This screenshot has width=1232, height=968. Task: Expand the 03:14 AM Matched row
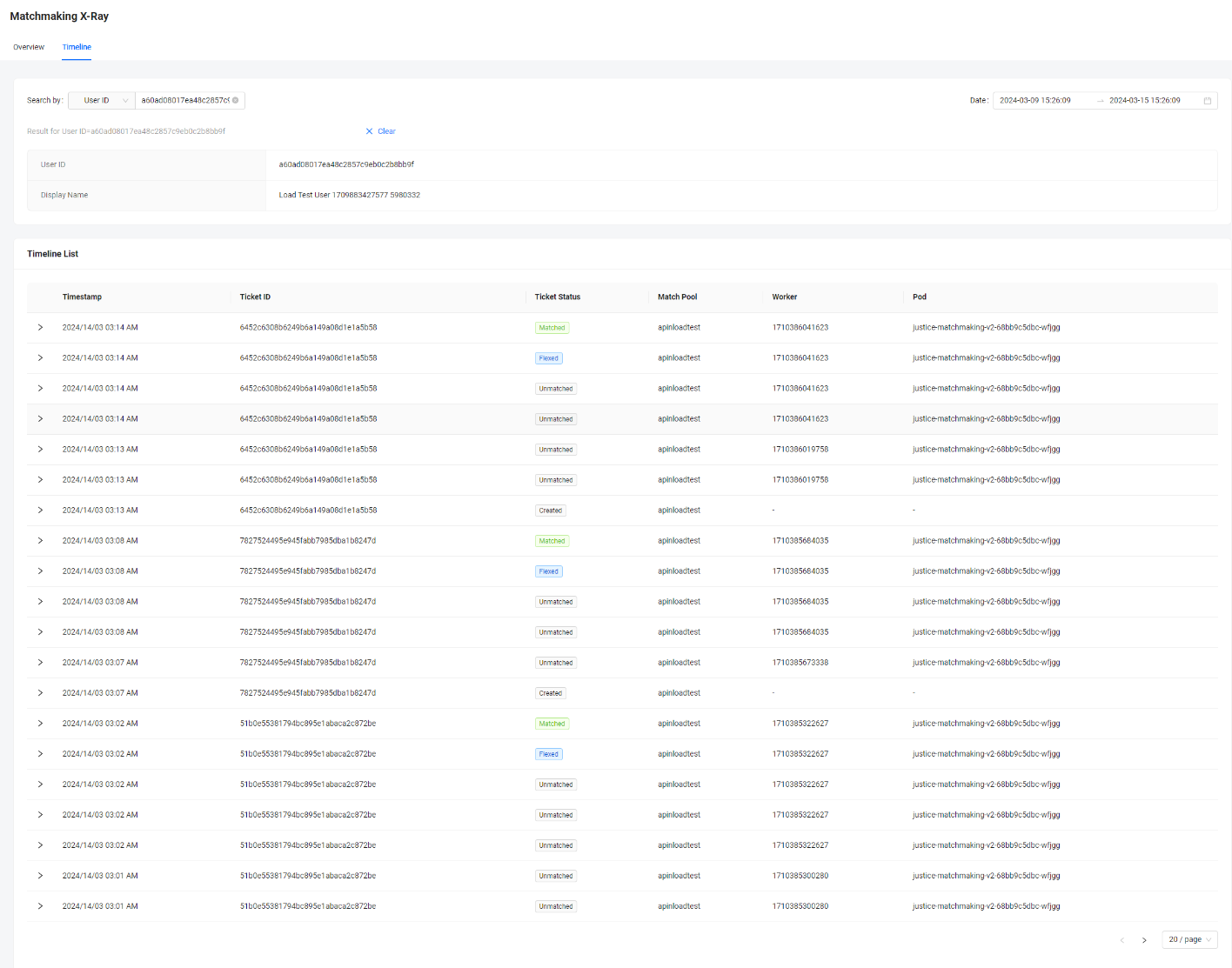point(40,328)
